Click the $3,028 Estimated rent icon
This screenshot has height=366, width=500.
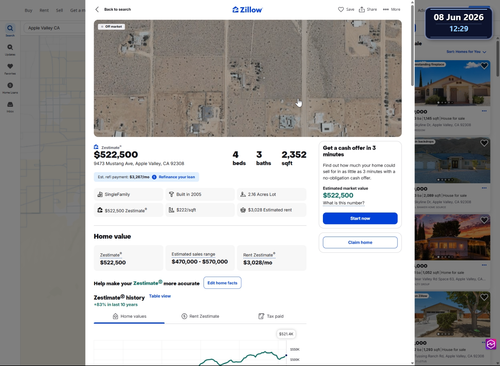[243, 210]
